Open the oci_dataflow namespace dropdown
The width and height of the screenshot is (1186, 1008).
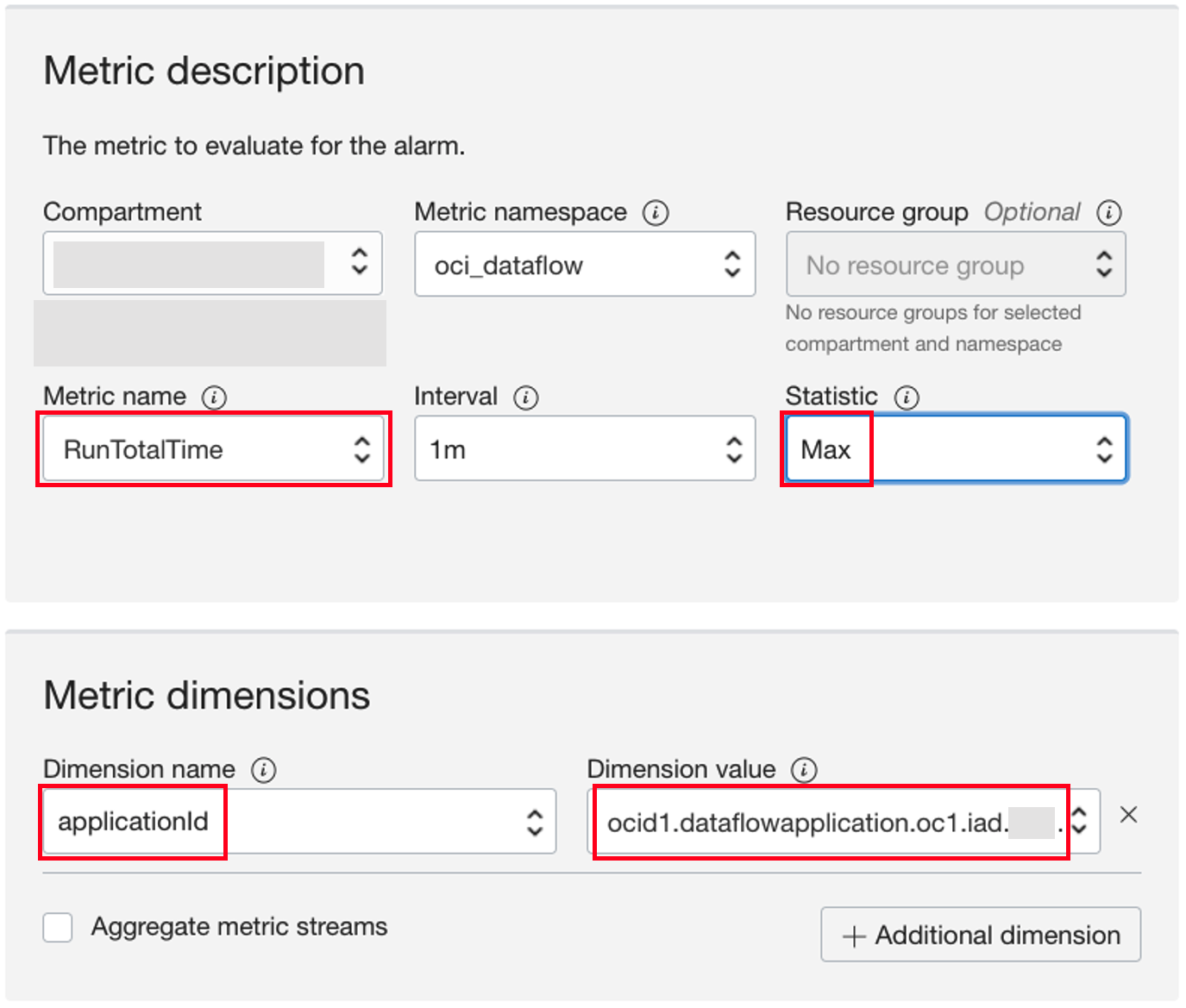pos(584,265)
